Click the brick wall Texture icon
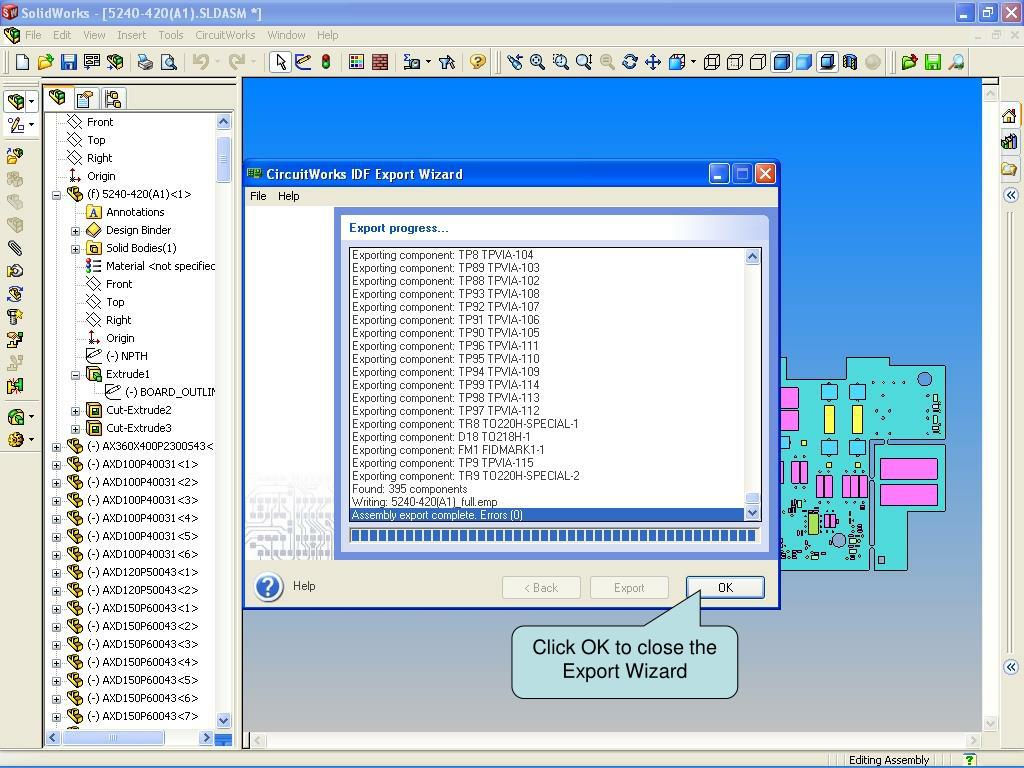 tap(379, 62)
